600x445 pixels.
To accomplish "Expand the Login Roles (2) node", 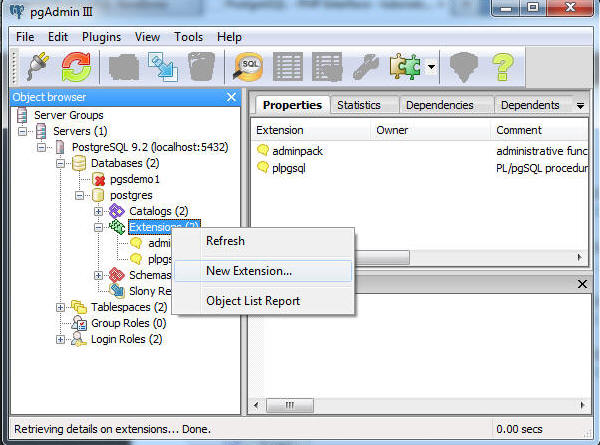I will (60, 339).
